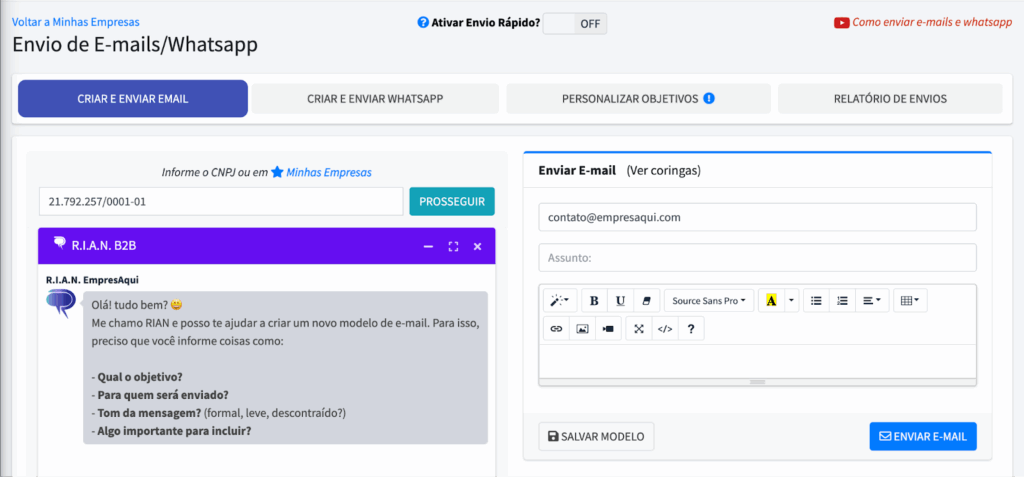Insert an unordered bullet list
The height and width of the screenshot is (477, 1024).
click(x=816, y=300)
